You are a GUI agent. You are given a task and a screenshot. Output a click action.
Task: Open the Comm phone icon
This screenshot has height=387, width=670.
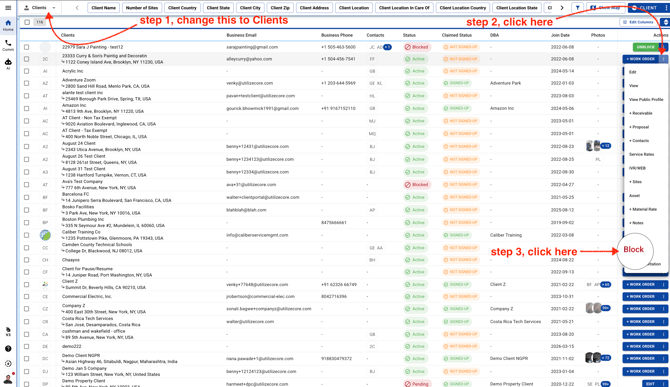[x=8, y=45]
